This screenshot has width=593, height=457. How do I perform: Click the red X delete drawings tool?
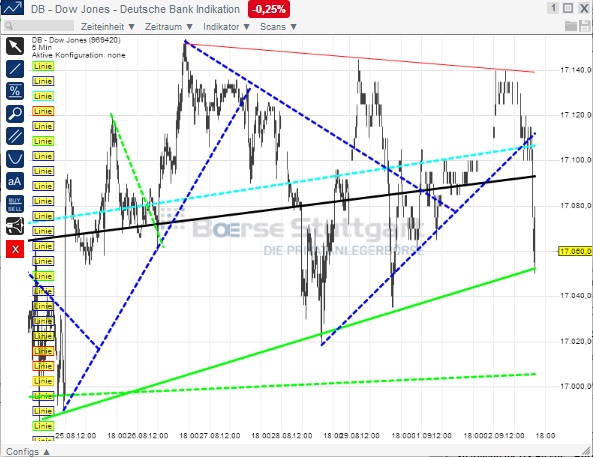click(15, 249)
